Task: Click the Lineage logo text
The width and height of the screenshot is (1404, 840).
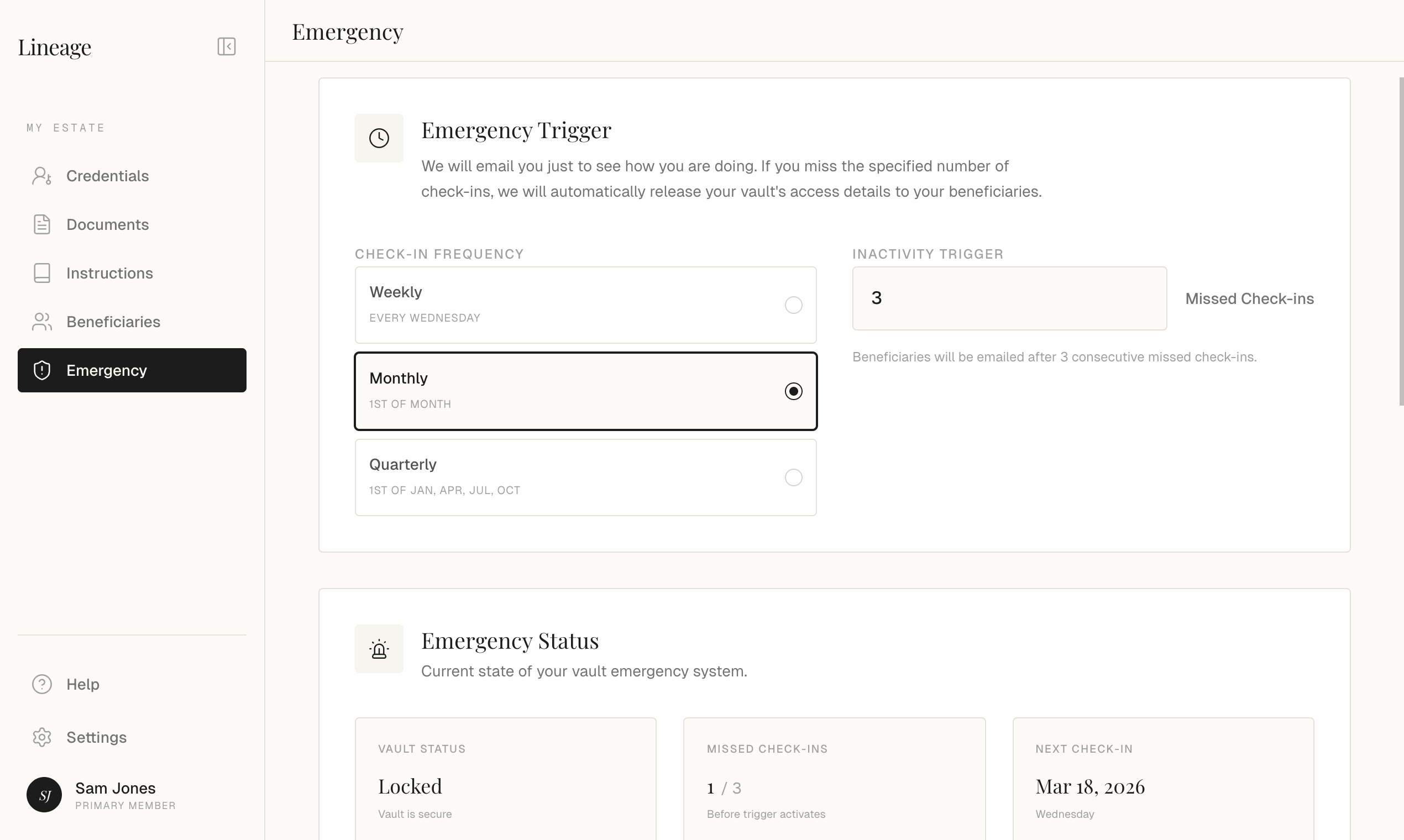Action: 54,47
